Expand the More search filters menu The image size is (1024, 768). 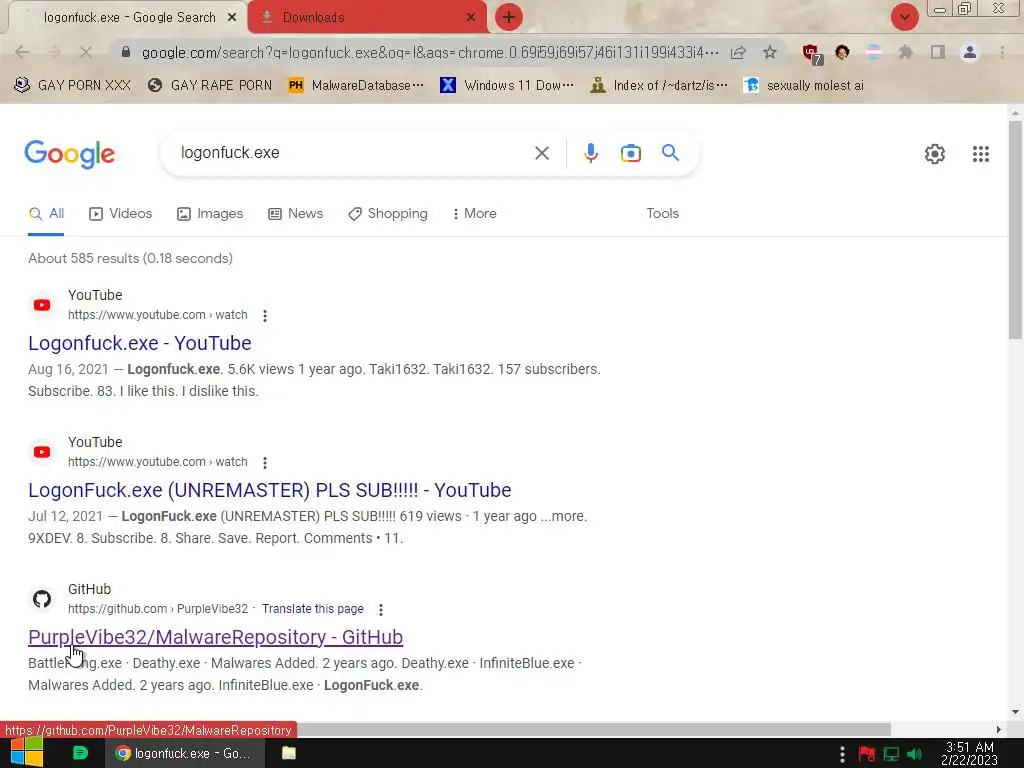point(475,214)
